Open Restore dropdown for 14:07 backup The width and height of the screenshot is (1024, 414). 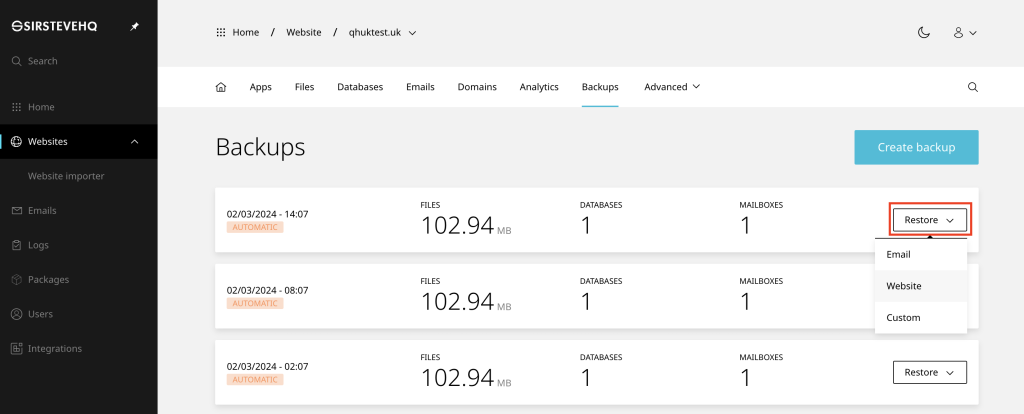tap(930, 220)
